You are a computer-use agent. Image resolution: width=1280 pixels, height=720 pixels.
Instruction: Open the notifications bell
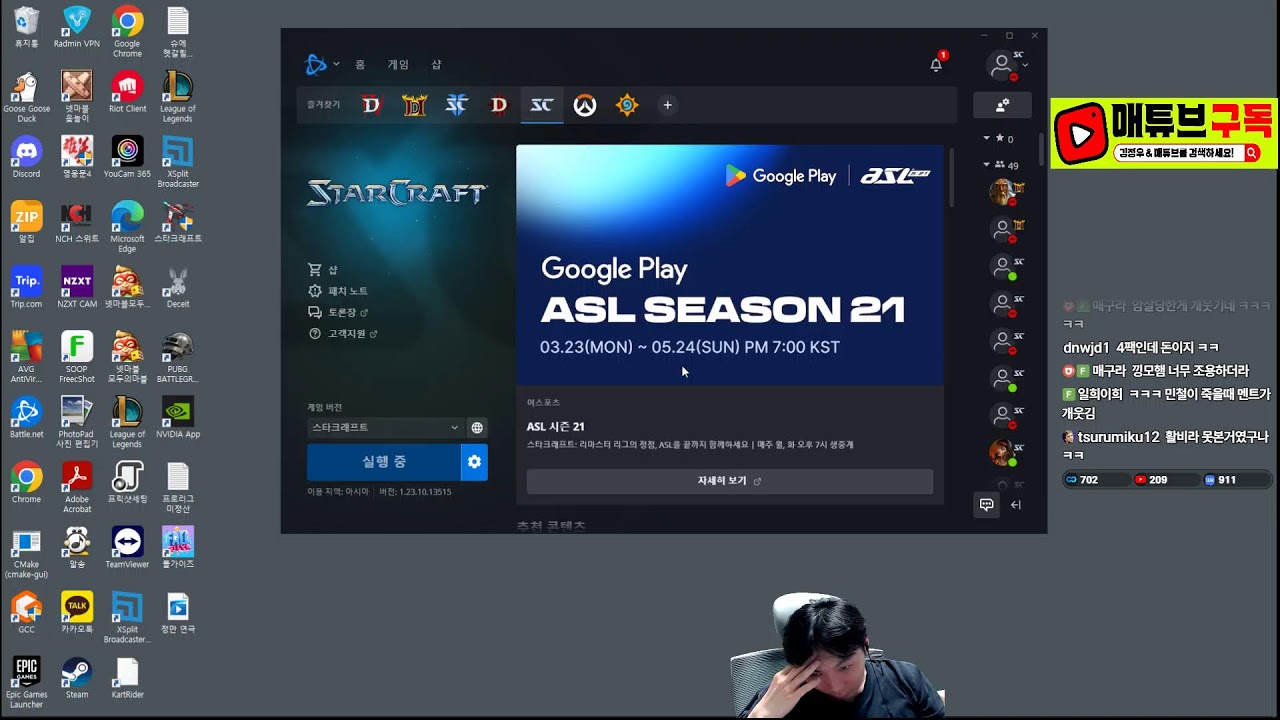(936, 65)
